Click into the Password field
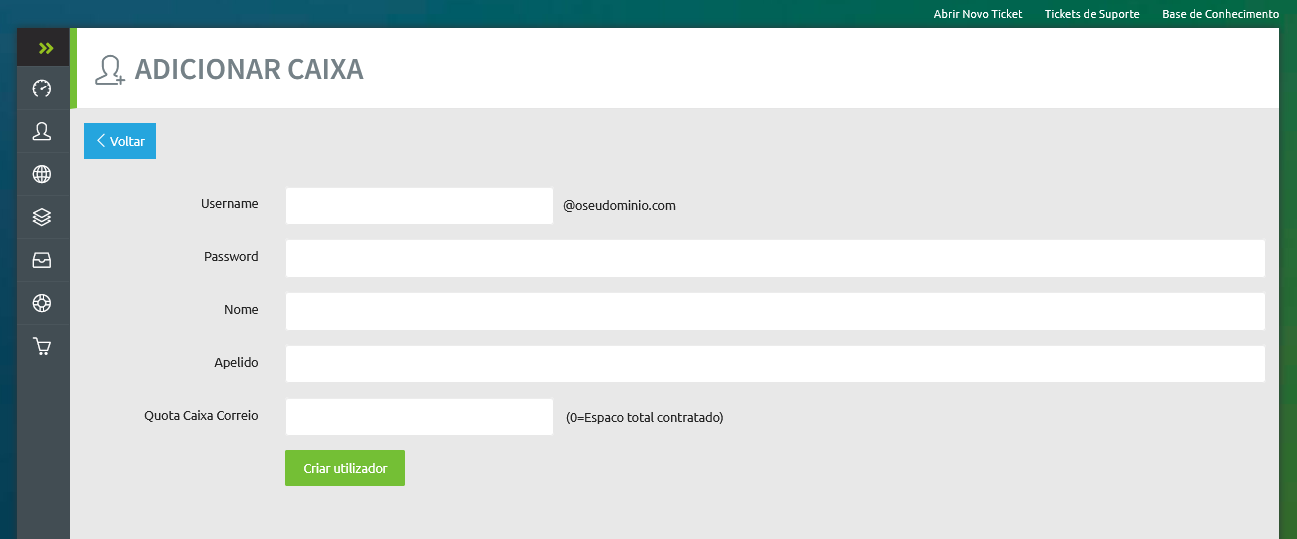This screenshot has width=1297, height=539. [775, 258]
